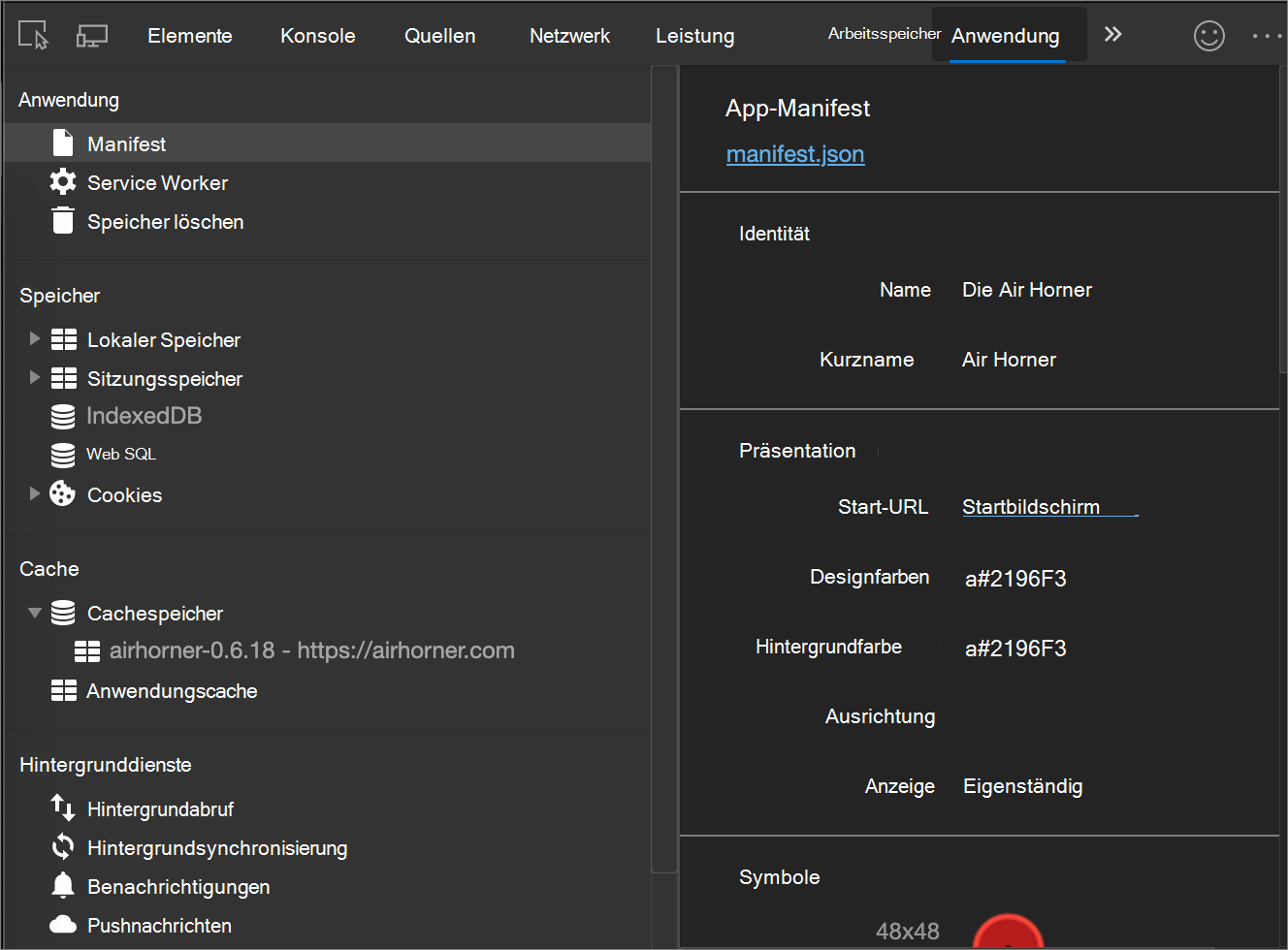Click the trash icon for Speicher löschen
Screen dimensions: 1288x950
[63, 220]
